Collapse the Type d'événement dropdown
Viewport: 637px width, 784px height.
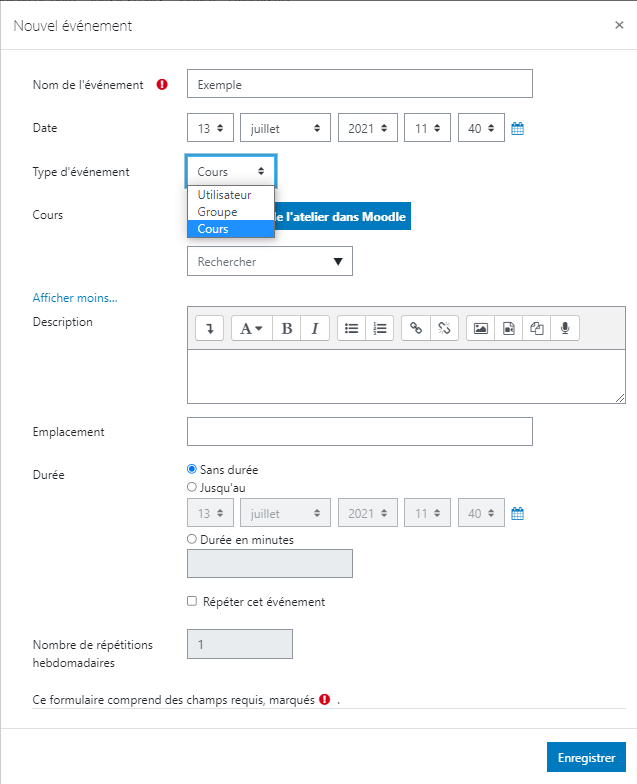[x=230, y=171]
